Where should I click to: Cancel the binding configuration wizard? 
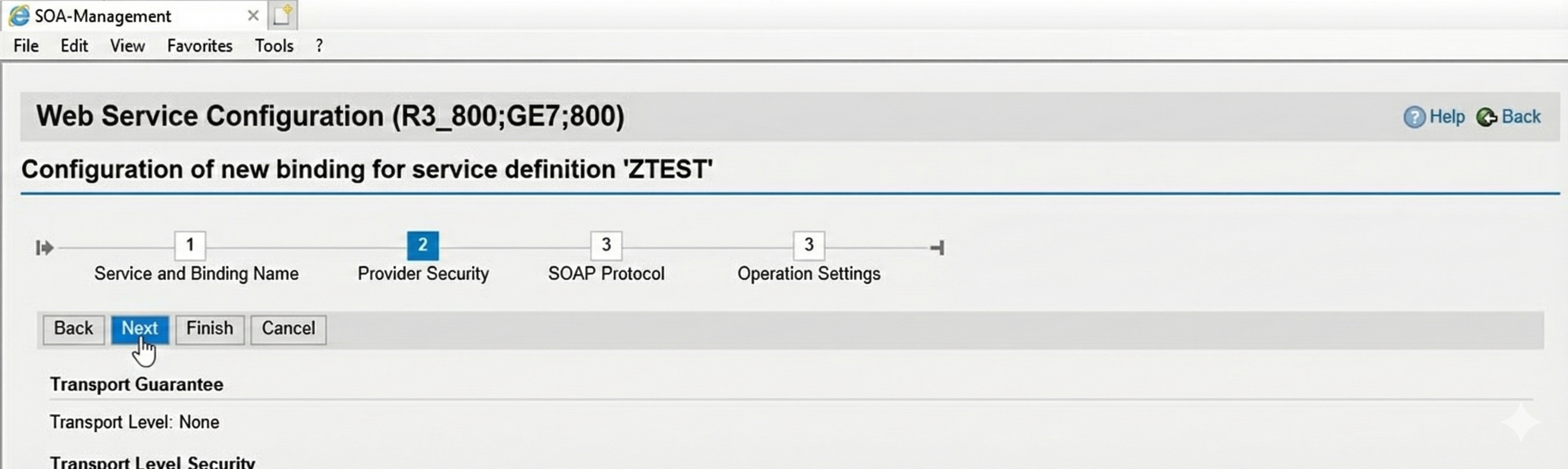pos(288,329)
